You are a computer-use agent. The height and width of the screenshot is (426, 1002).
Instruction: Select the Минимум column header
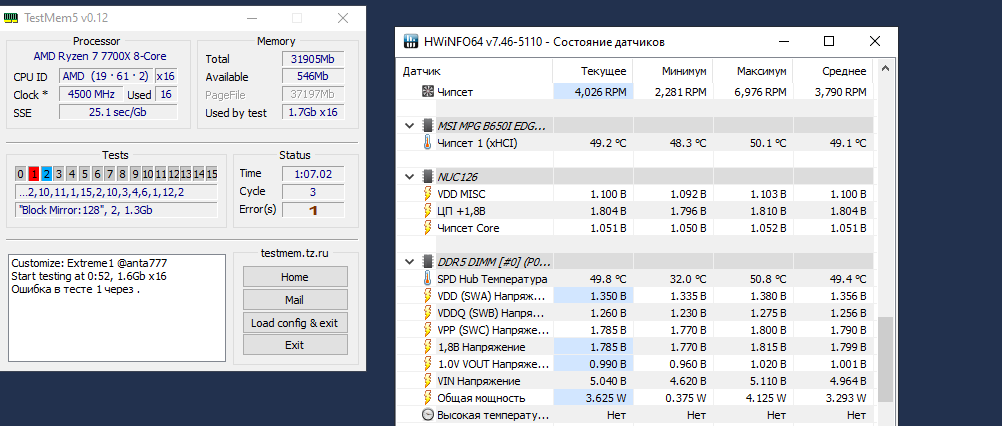click(x=672, y=71)
